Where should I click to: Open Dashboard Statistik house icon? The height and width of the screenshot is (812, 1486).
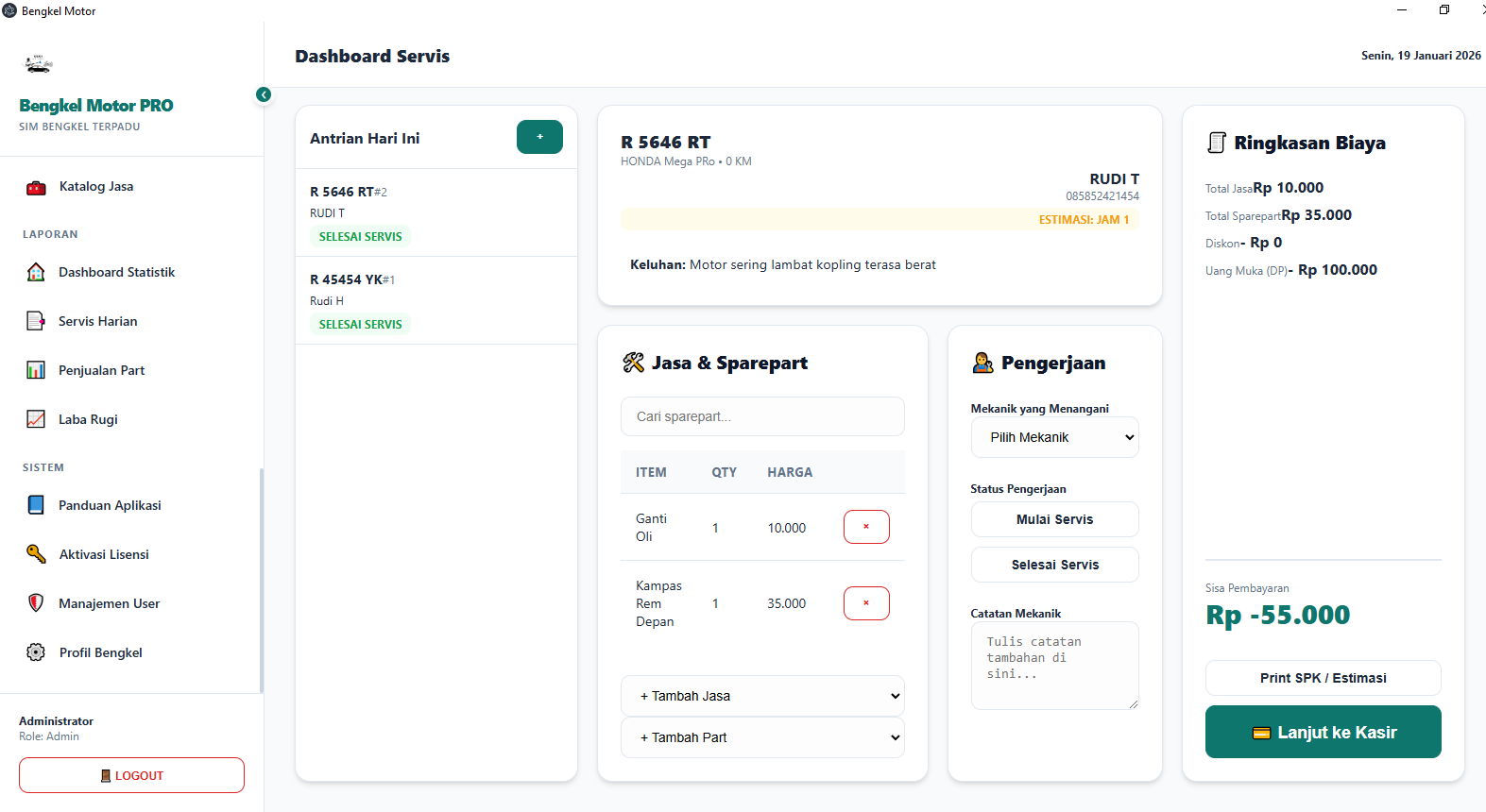[36, 272]
